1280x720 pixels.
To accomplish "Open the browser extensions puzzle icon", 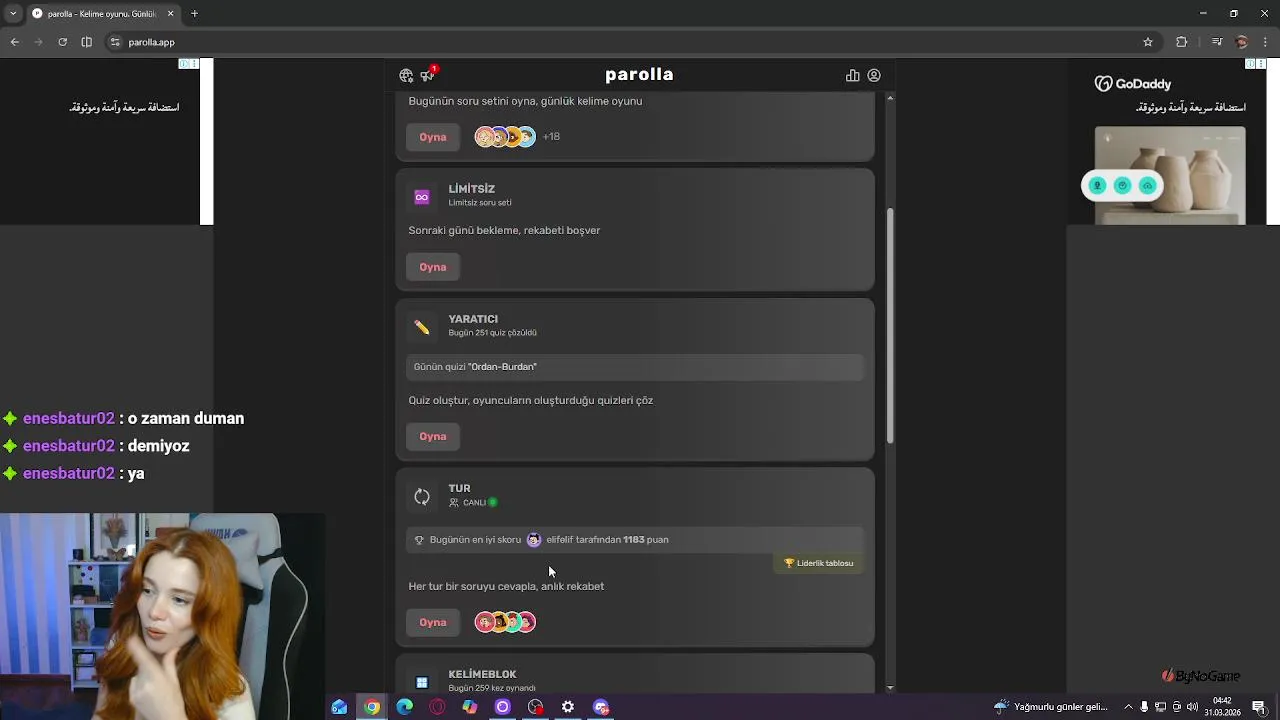I will click(1182, 42).
